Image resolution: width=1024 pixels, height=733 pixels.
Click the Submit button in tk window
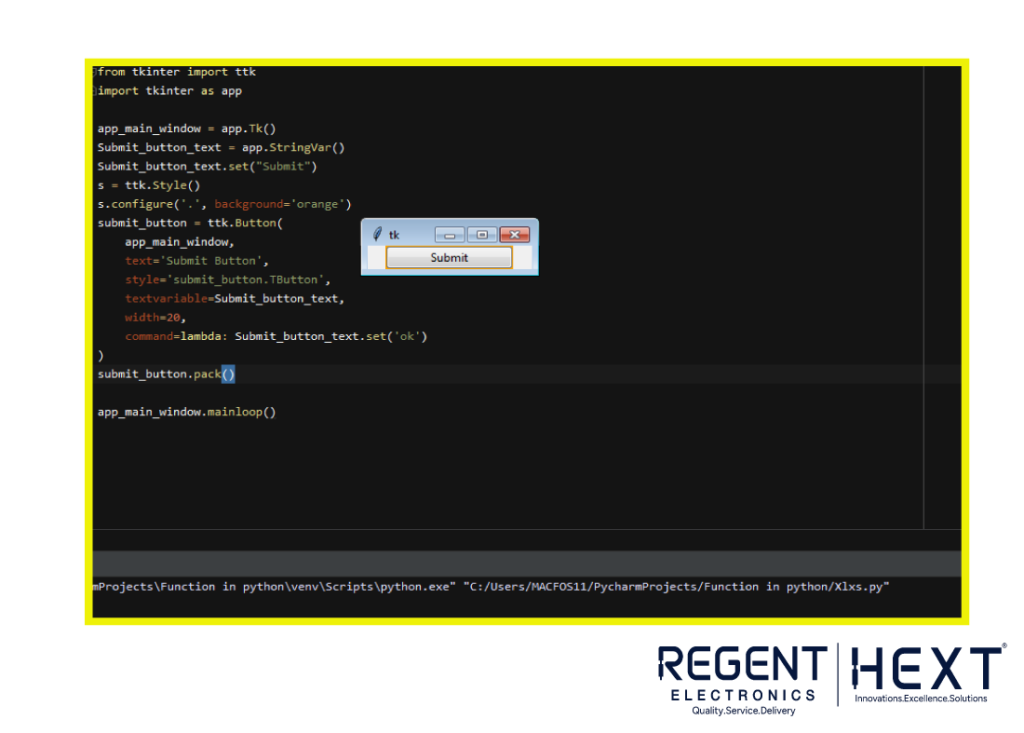click(449, 257)
